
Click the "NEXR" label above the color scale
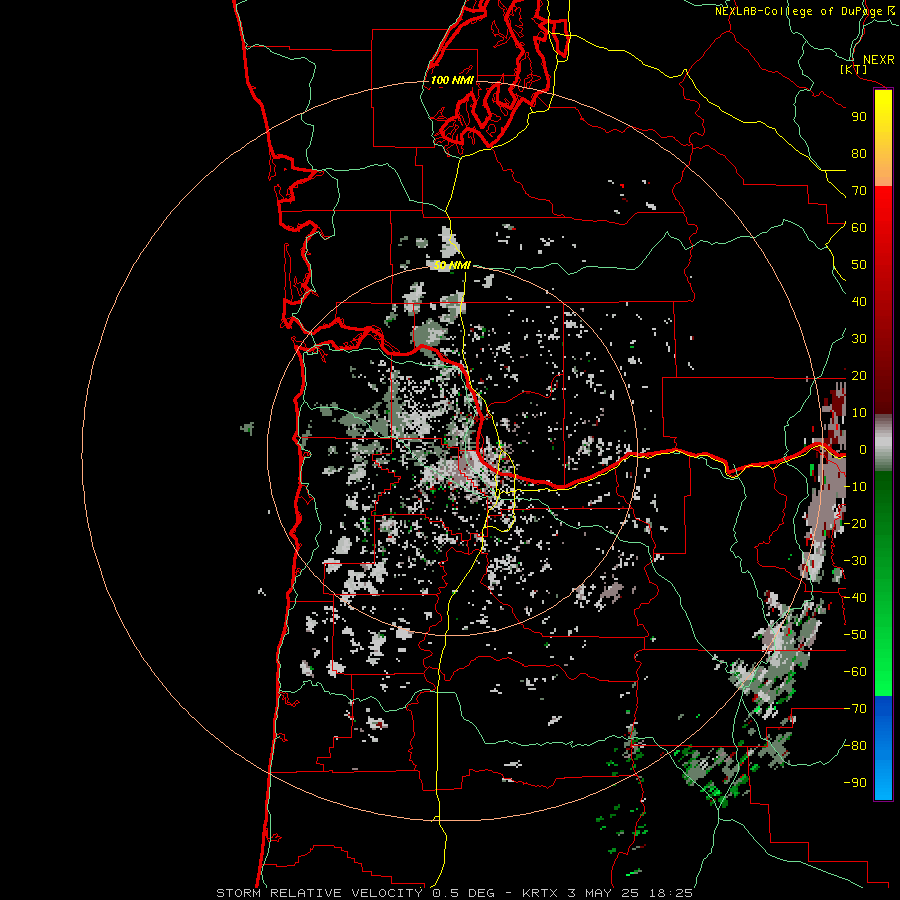coord(879,60)
